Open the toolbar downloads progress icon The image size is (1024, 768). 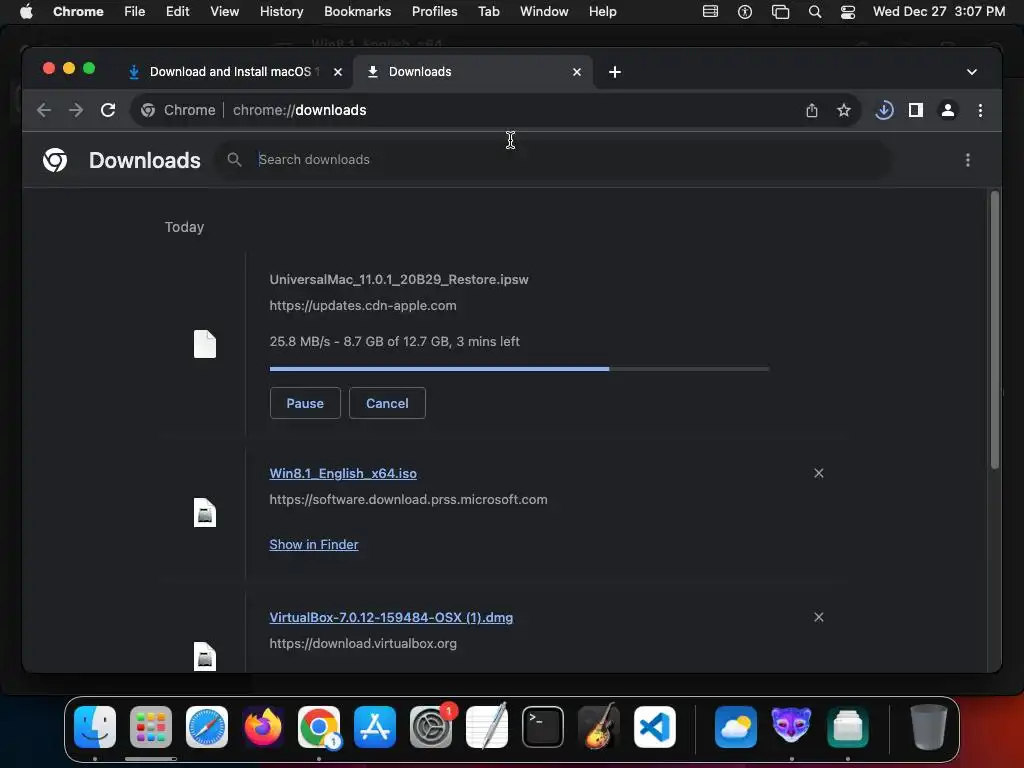click(x=884, y=110)
